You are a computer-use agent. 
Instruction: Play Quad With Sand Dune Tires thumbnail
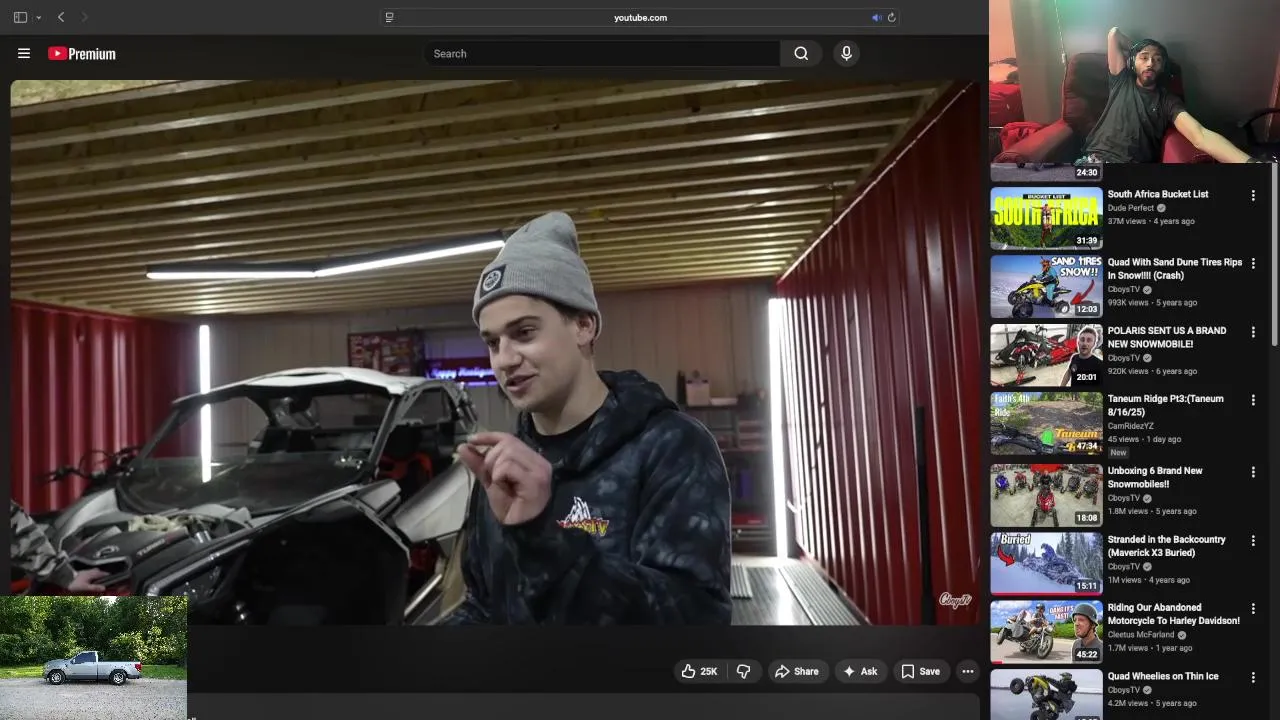[1046, 286]
